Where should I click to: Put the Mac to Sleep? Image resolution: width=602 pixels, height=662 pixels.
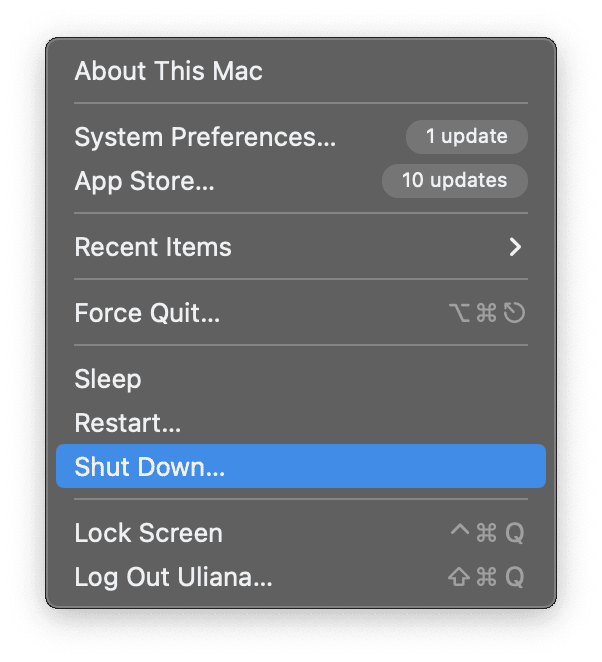[x=108, y=379]
